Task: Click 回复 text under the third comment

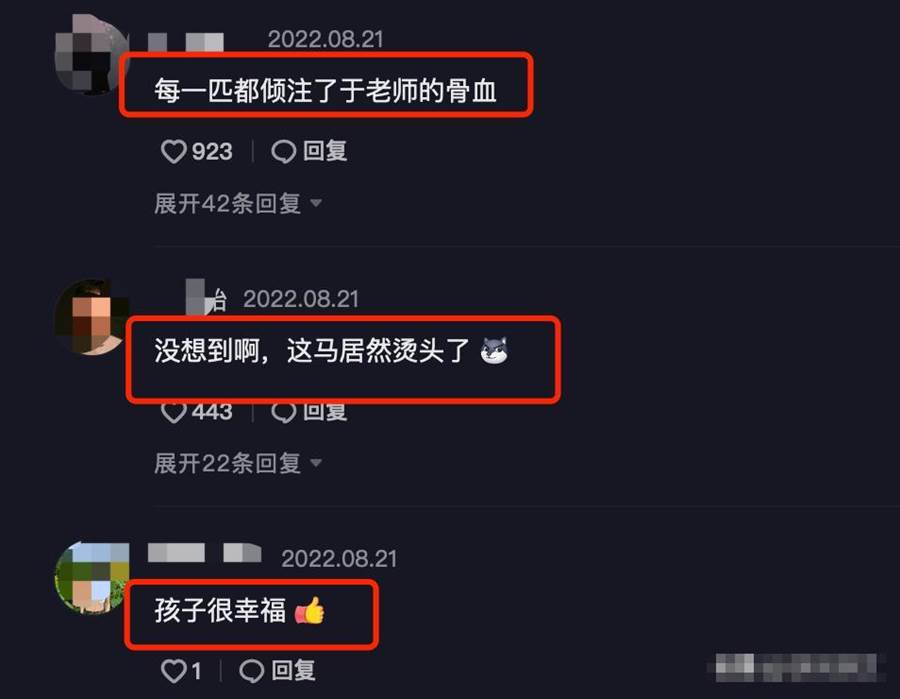Action: click(293, 670)
